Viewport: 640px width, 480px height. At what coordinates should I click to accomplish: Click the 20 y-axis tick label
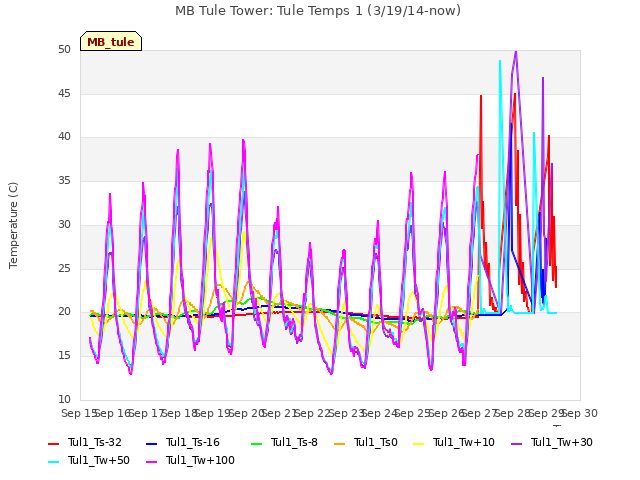click(64, 312)
